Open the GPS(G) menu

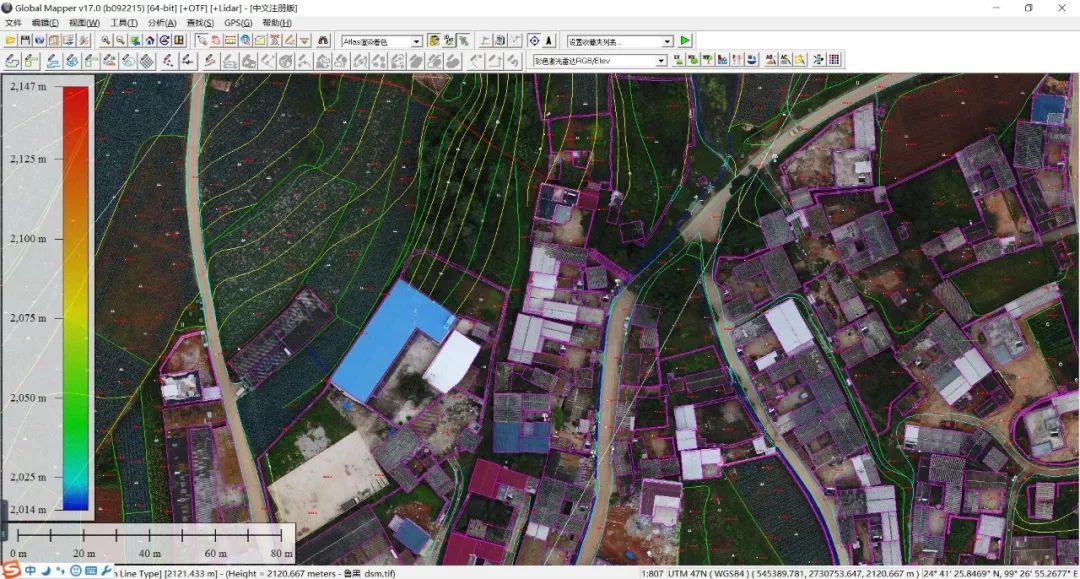pyautogui.click(x=238, y=22)
